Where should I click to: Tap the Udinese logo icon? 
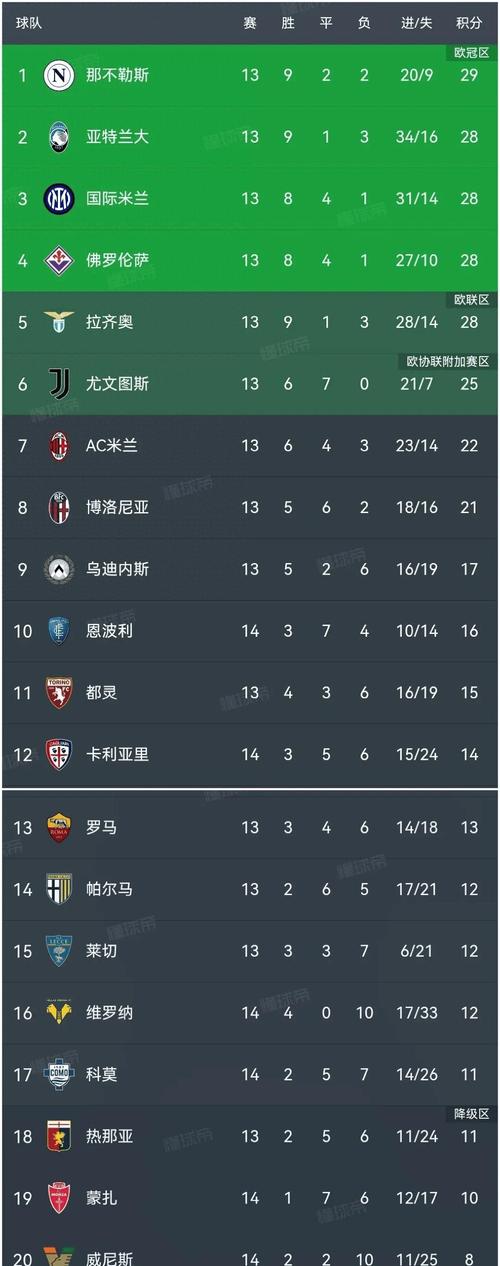click(59, 569)
